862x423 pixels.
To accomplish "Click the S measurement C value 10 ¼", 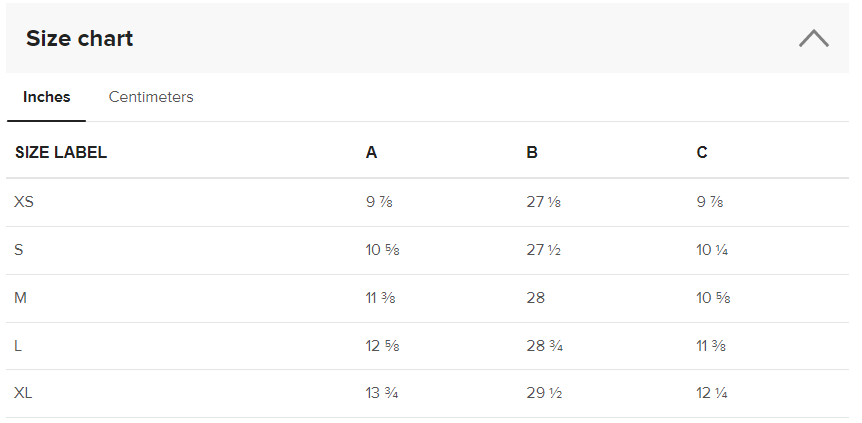I will pyautogui.click(x=711, y=250).
